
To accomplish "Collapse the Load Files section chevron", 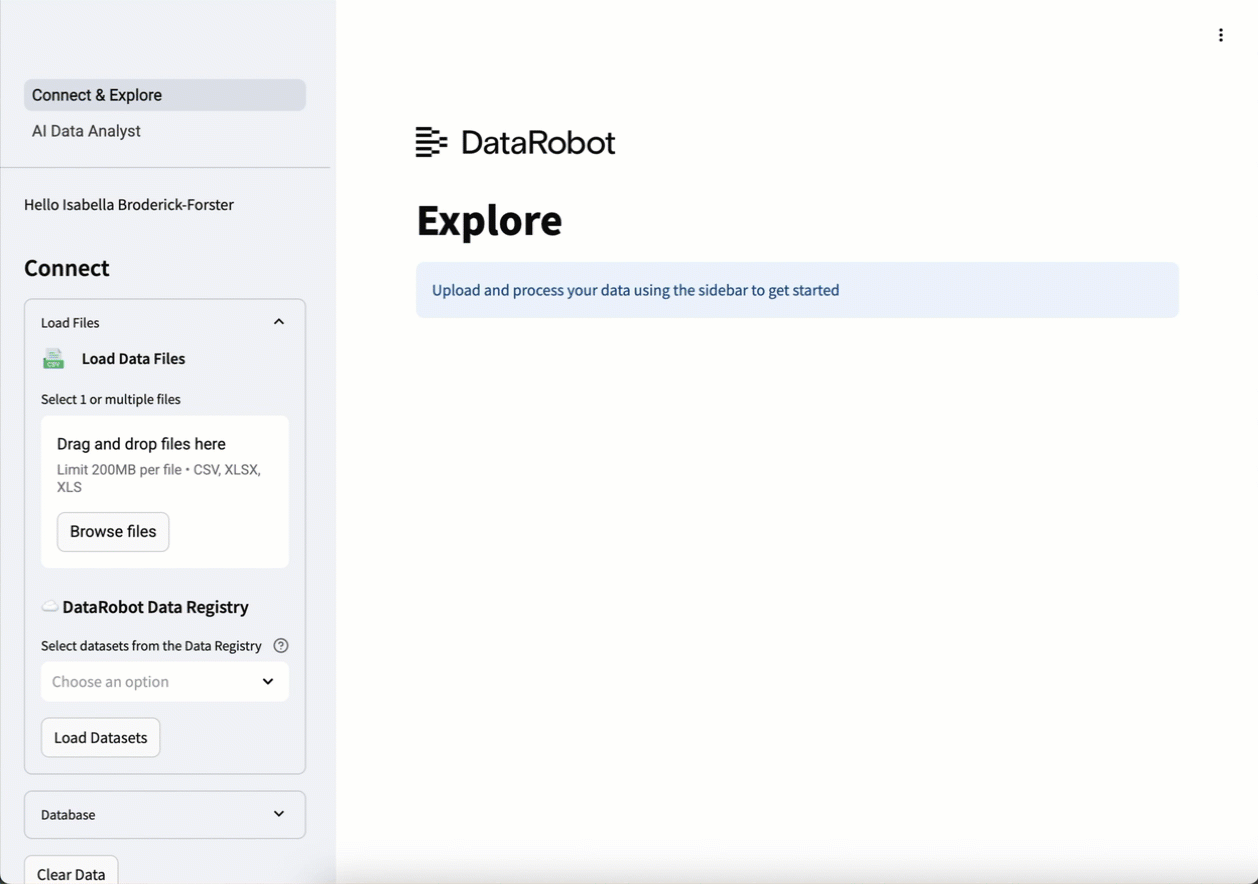I will [279, 322].
